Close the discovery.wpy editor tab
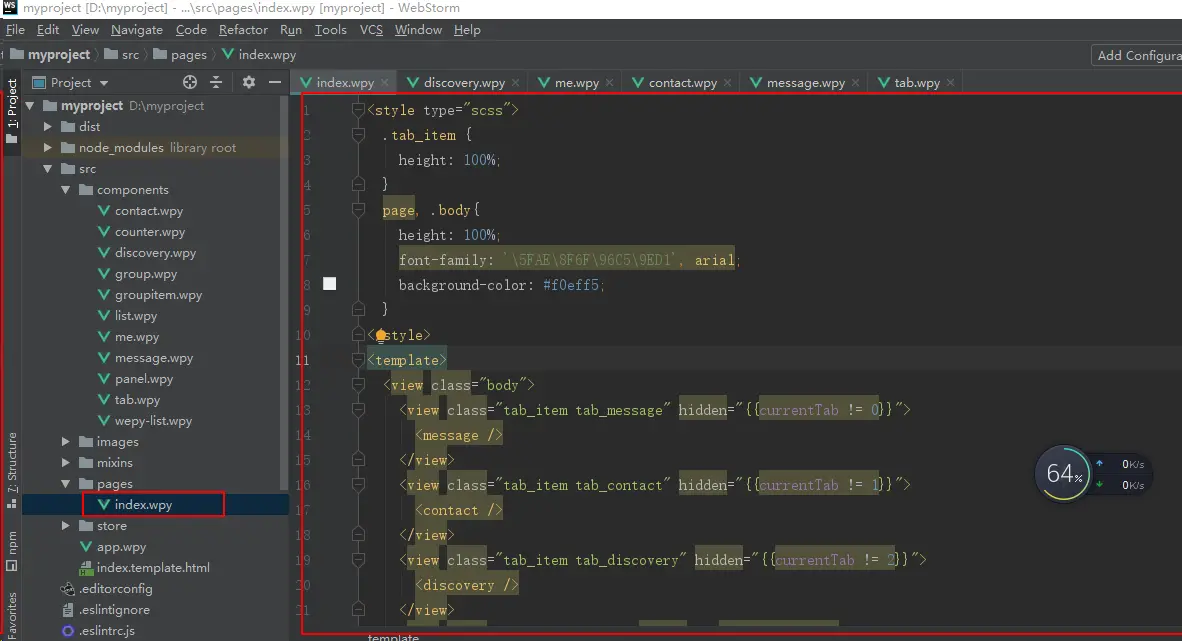 (516, 82)
